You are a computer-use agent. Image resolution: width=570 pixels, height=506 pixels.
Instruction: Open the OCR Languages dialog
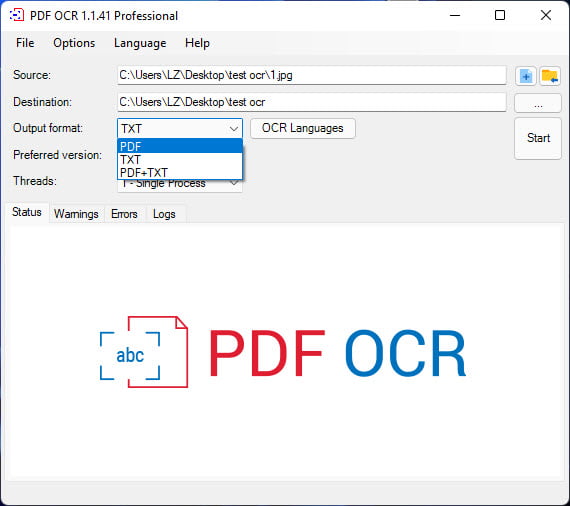point(303,128)
